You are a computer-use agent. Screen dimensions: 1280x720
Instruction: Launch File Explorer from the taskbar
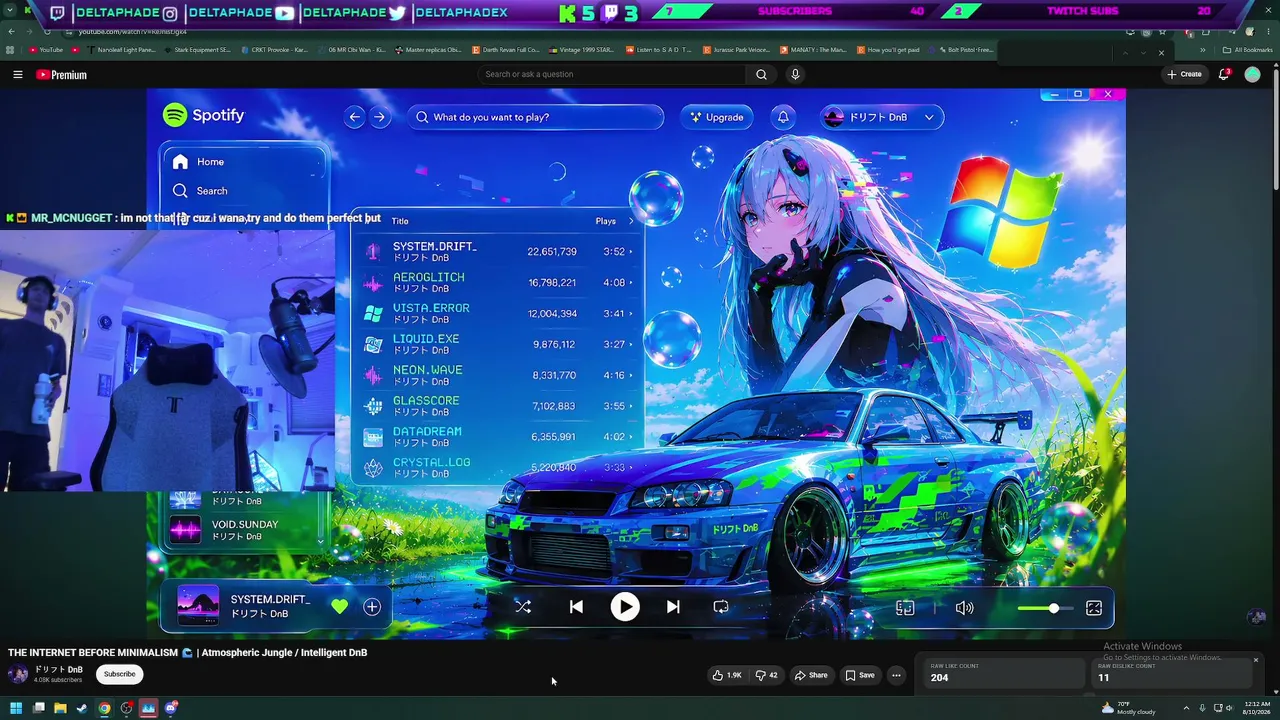(60, 708)
